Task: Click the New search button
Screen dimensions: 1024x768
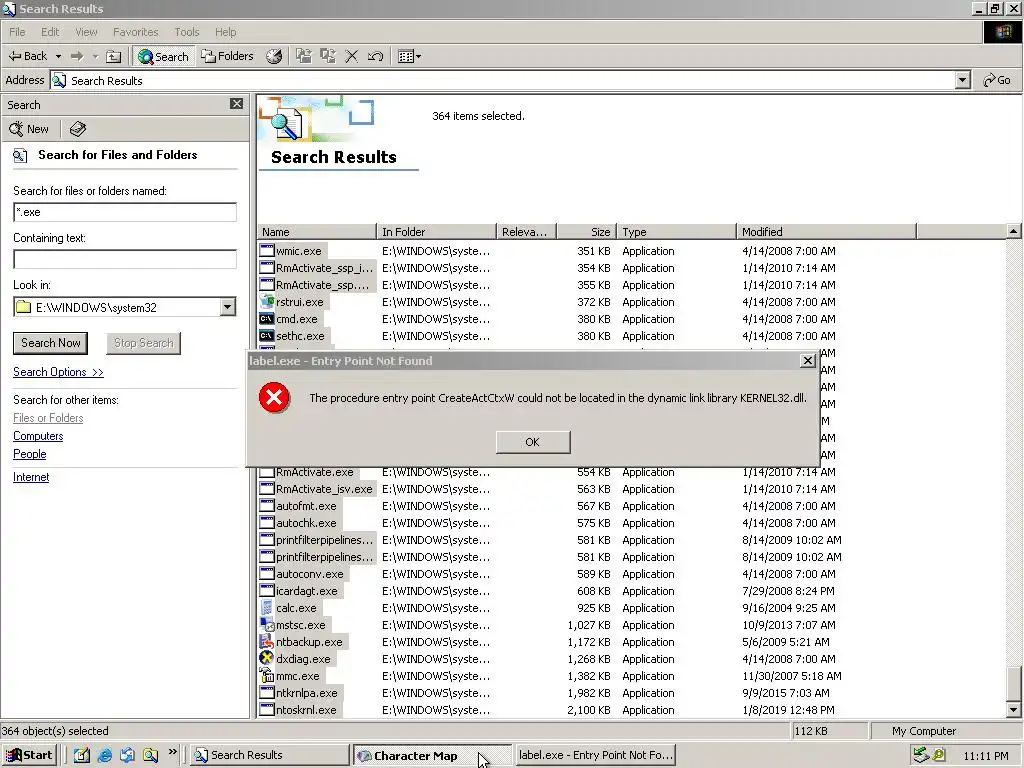Action: (29, 129)
